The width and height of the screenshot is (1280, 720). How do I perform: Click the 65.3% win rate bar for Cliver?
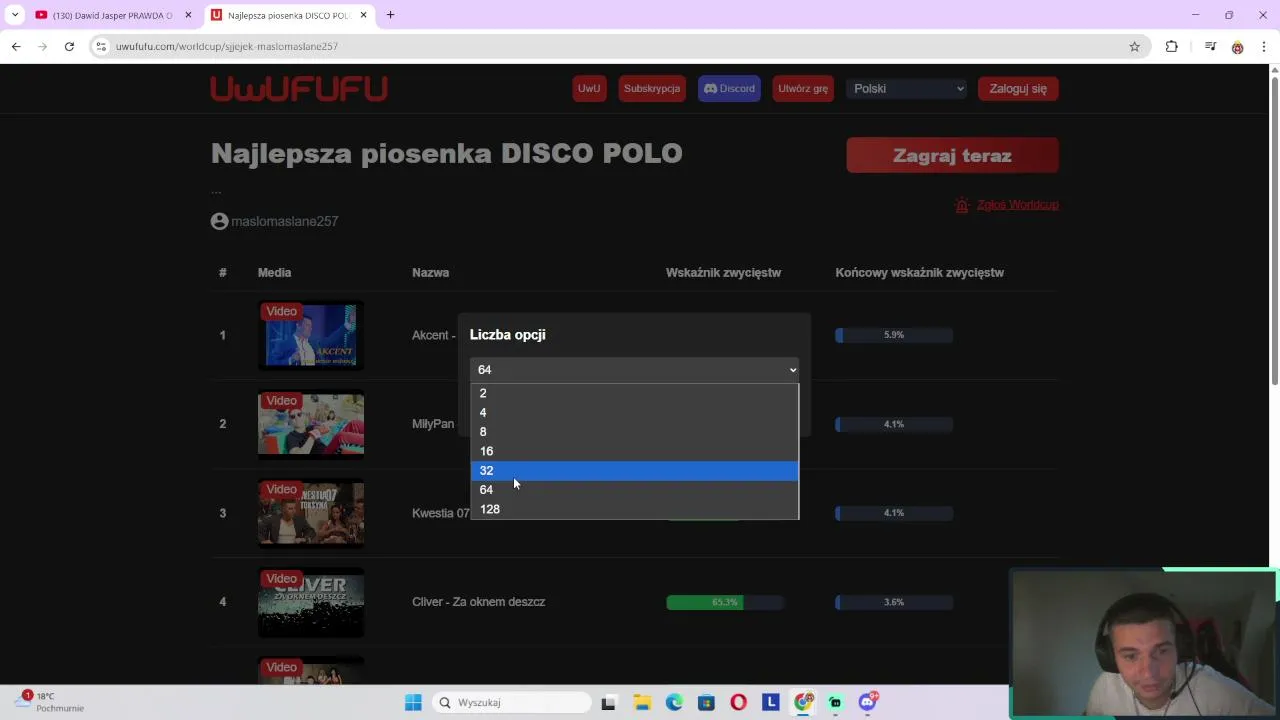[x=725, y=602]
